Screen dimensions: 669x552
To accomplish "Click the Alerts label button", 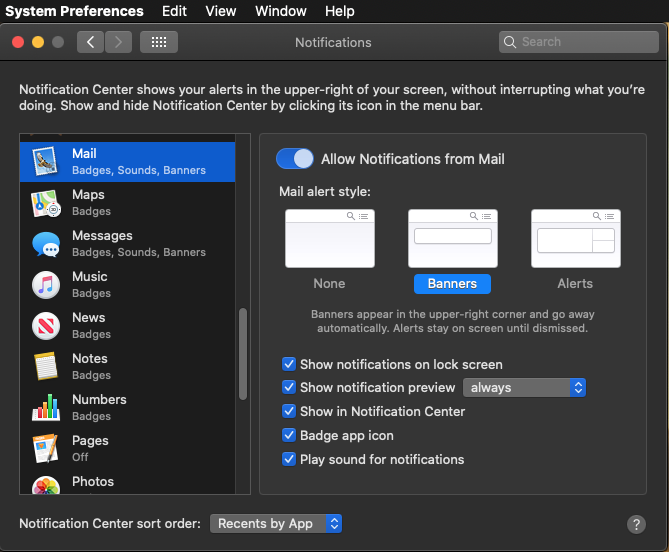I will (x=575, y=284).
